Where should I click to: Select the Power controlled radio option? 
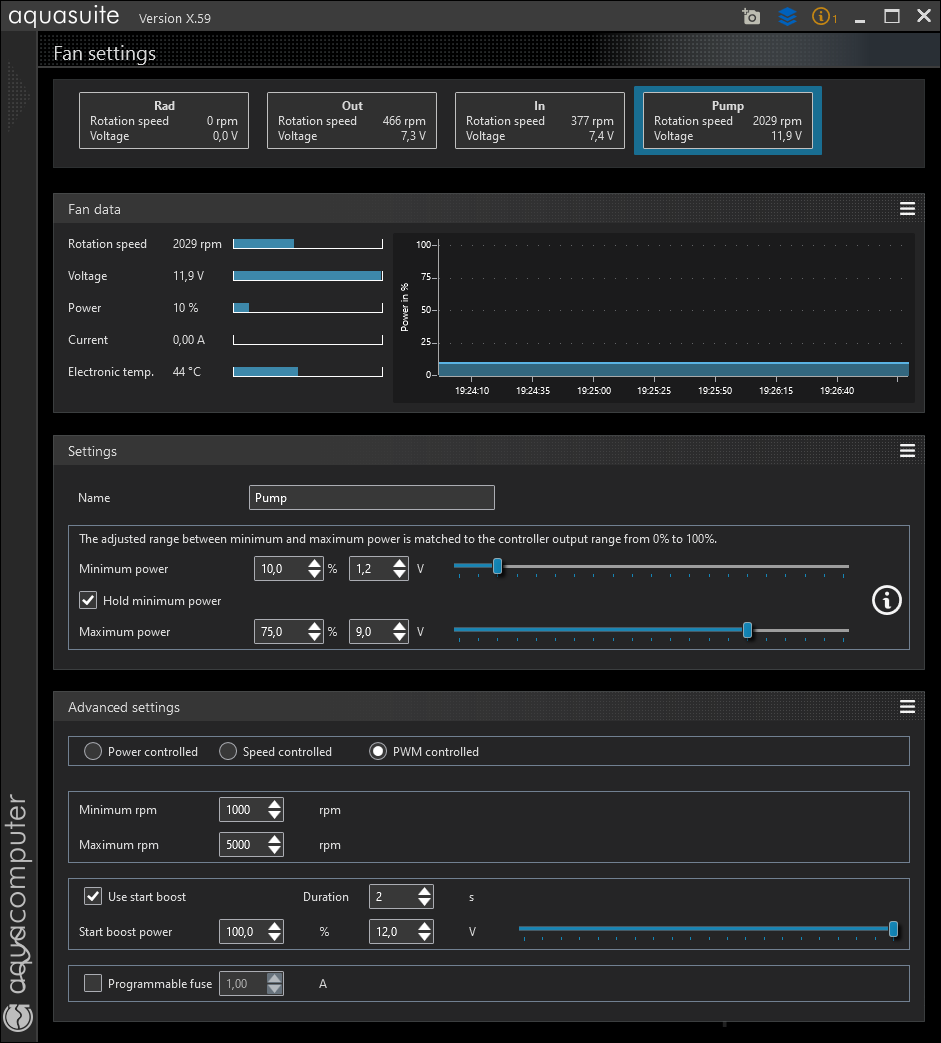pos(93,751)
